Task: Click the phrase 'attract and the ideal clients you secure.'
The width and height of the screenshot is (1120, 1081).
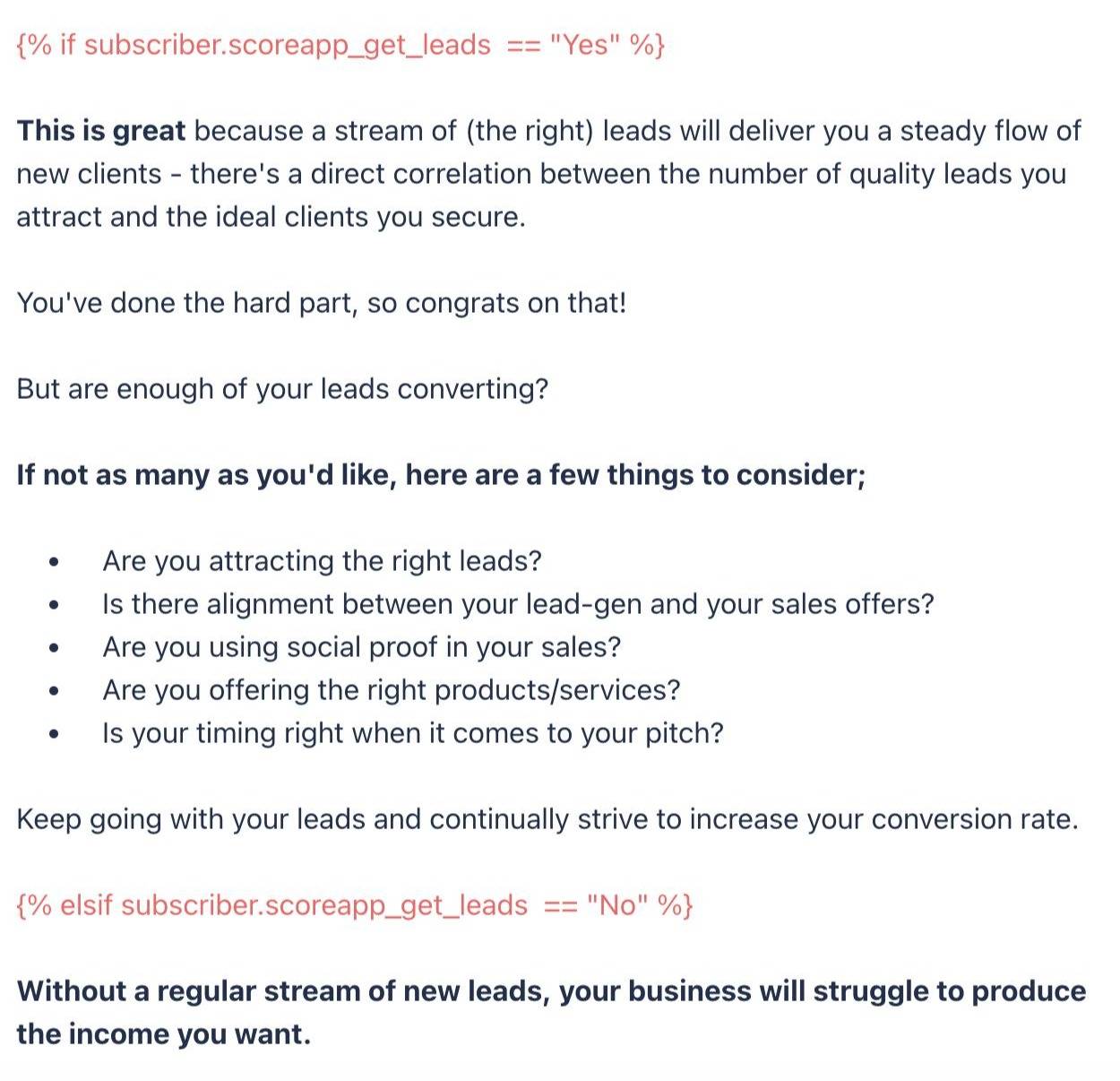Action: pos(271,217)
